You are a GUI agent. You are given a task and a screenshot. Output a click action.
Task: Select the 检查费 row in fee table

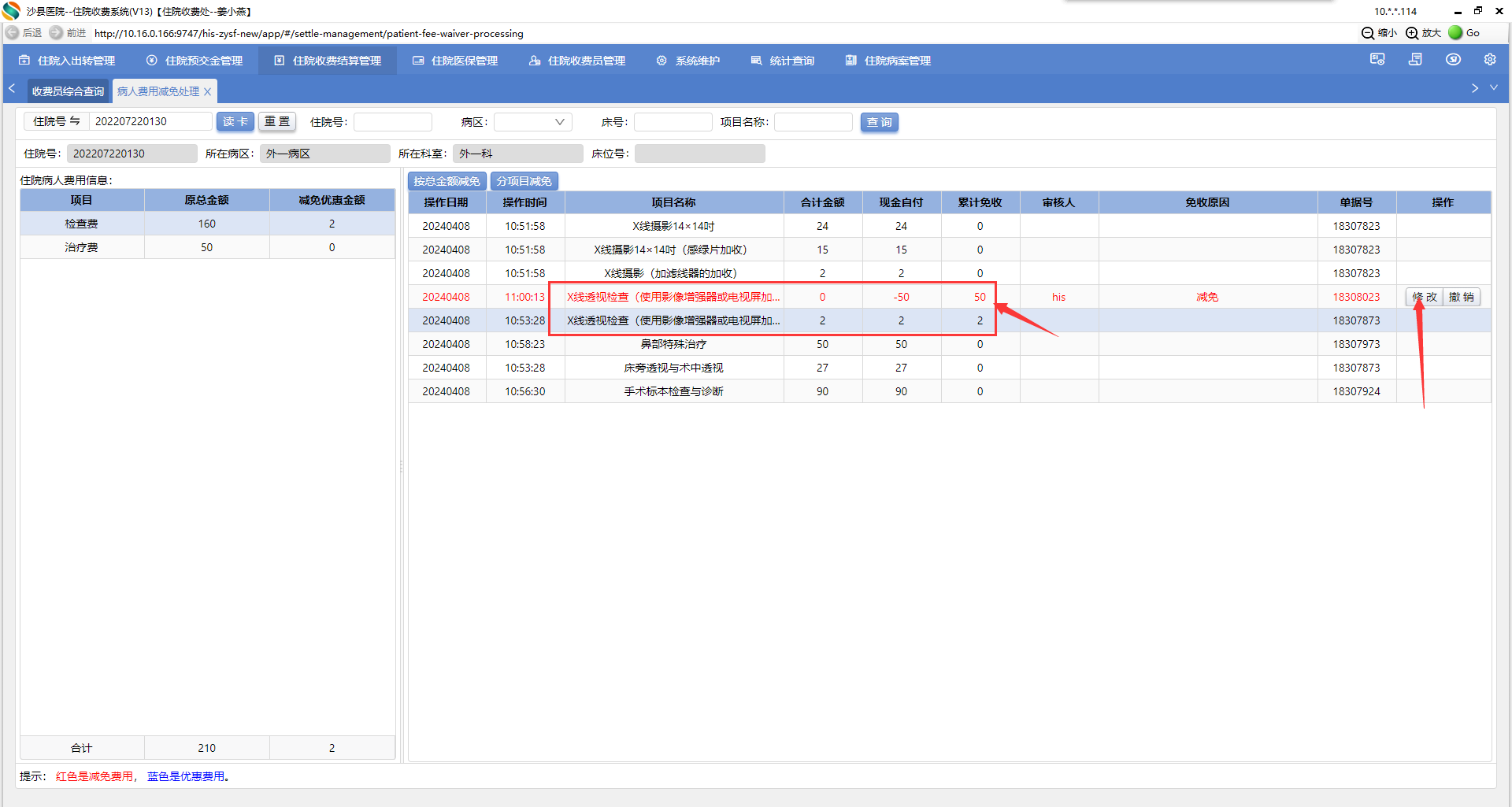point(207,224)
